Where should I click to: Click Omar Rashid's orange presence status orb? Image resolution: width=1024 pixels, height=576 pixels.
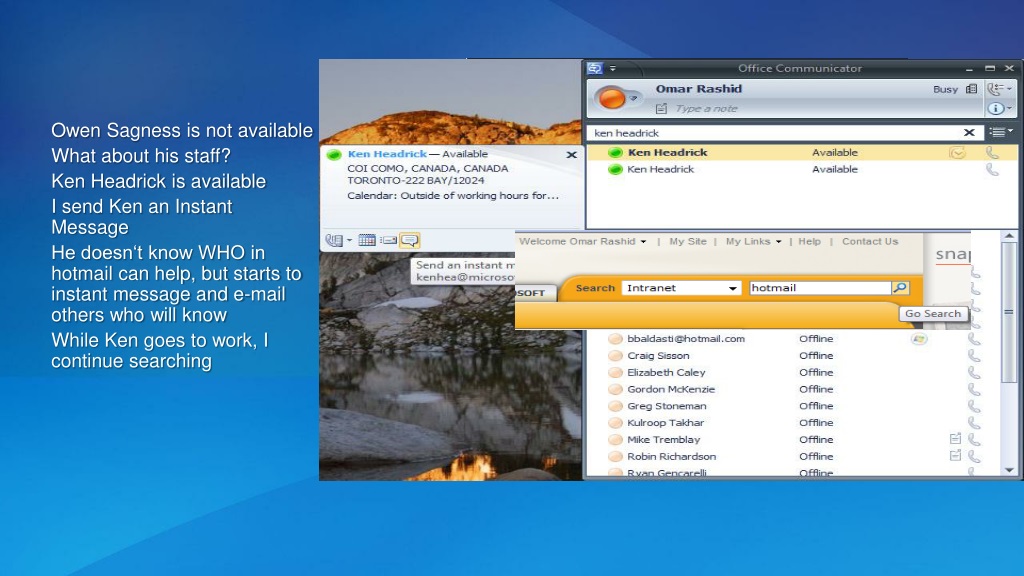coord(612,99)
